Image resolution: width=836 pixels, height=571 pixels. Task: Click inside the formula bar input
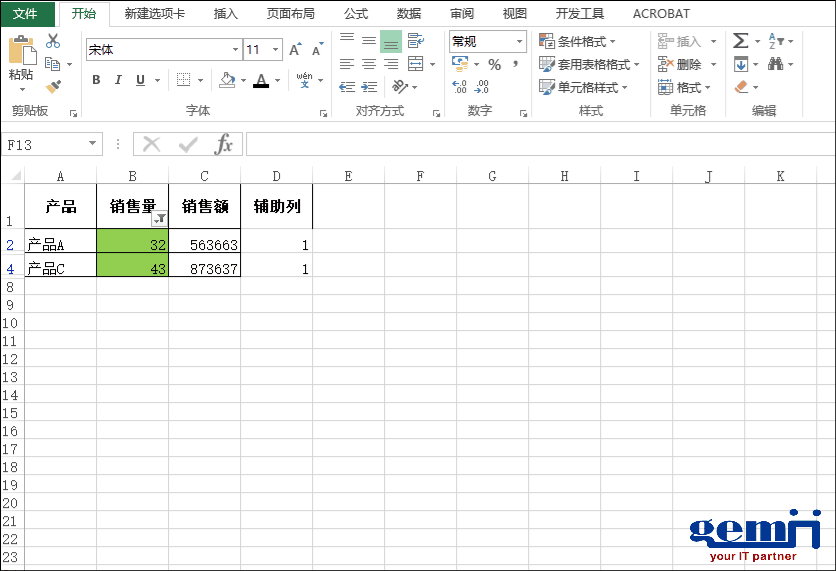click(540, 144)
